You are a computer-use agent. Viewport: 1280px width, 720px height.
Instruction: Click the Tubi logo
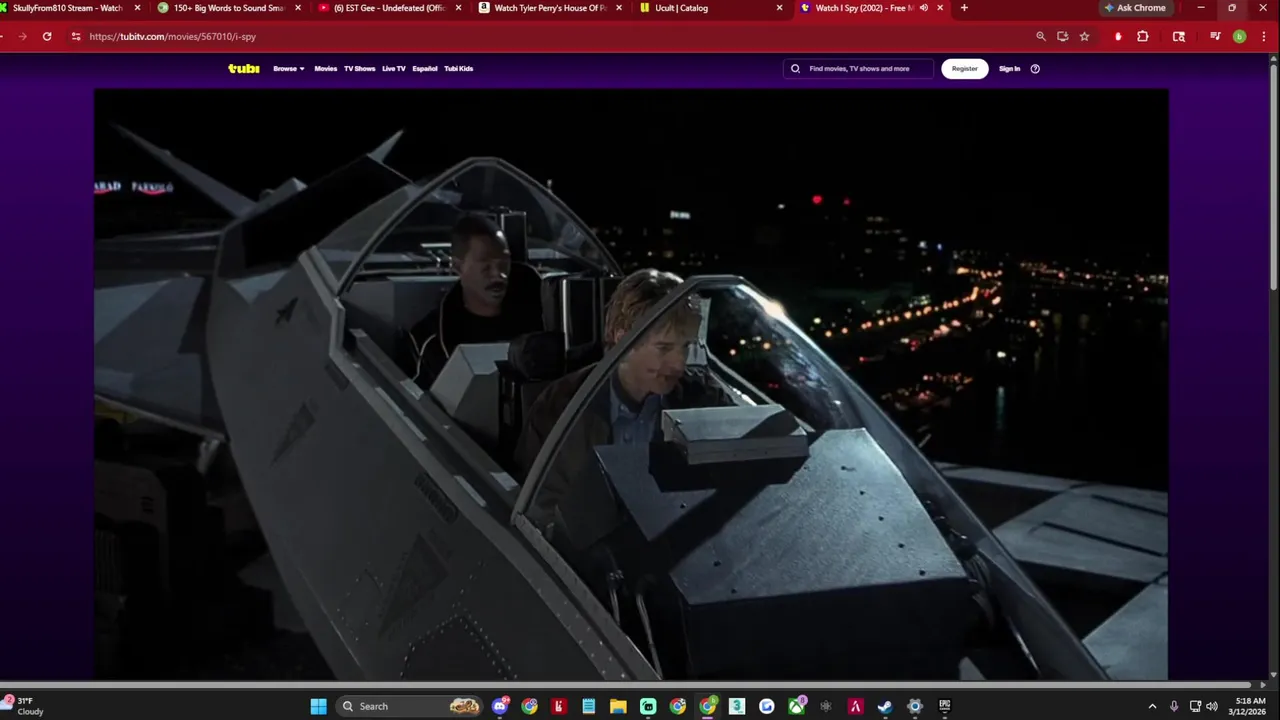tap(243, 68)
